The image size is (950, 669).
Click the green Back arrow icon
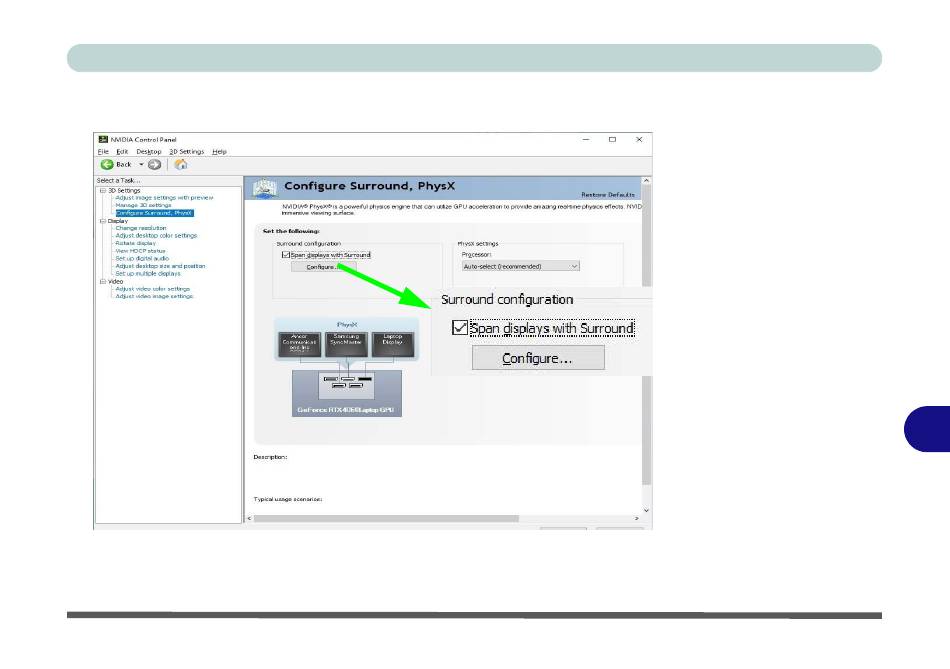(x=107, y=164)
